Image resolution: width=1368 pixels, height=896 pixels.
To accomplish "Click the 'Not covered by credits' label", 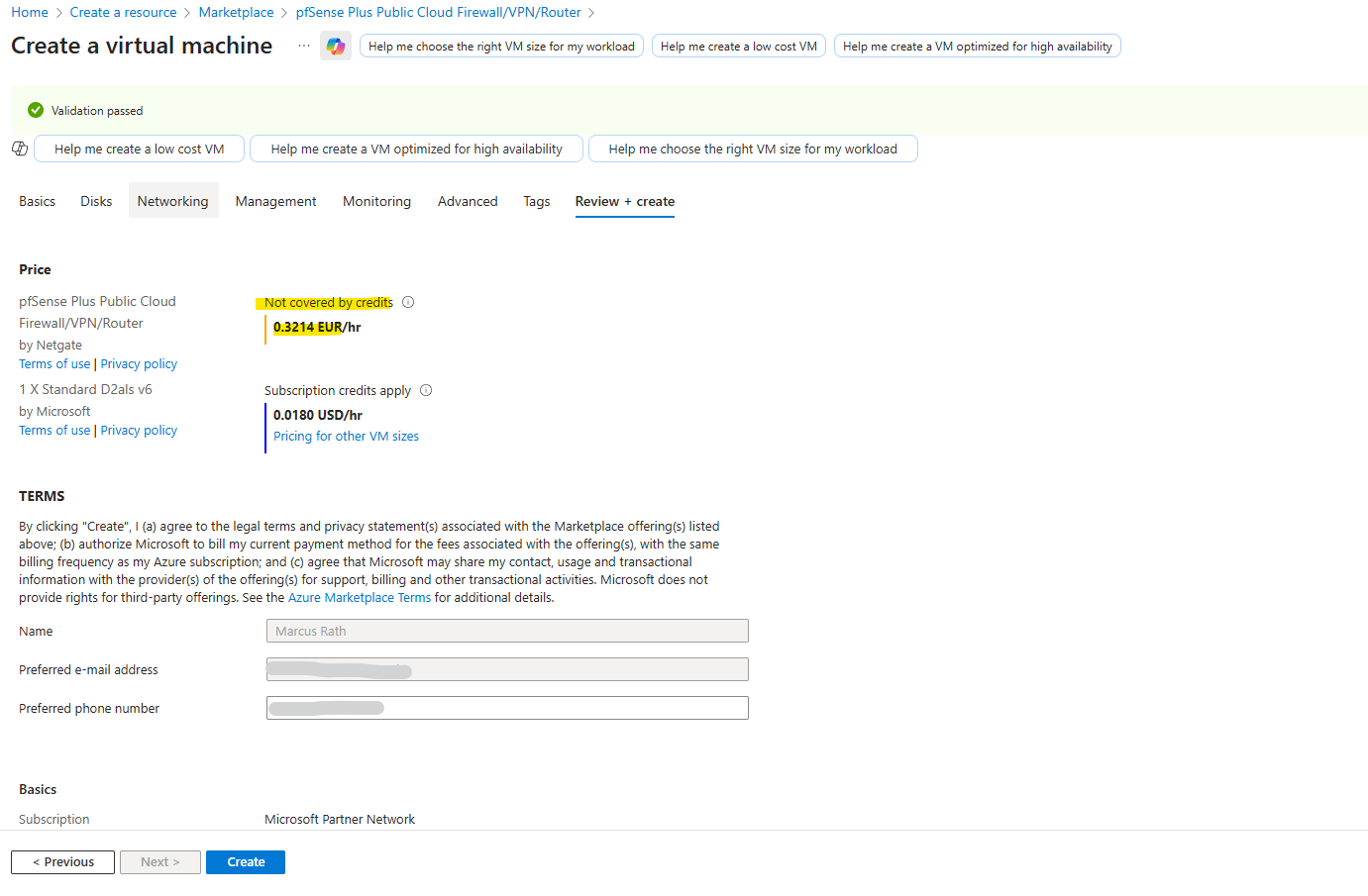I will point(329,302).
